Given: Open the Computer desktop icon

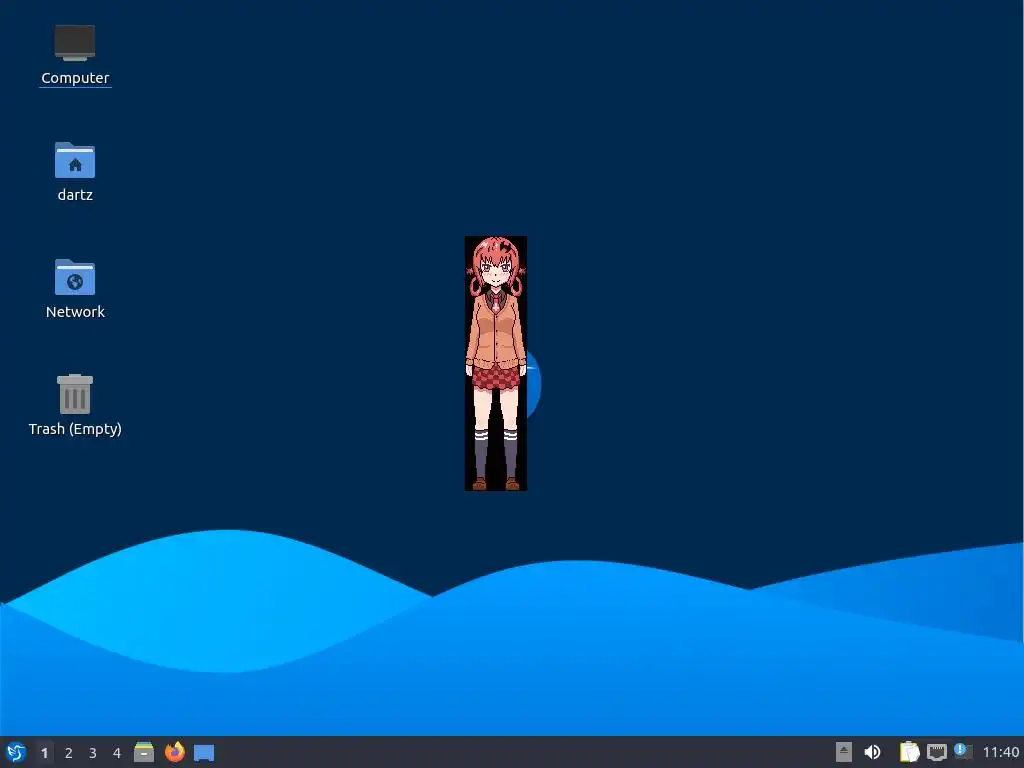Looking at the screenshot, I should pos(74,43).
